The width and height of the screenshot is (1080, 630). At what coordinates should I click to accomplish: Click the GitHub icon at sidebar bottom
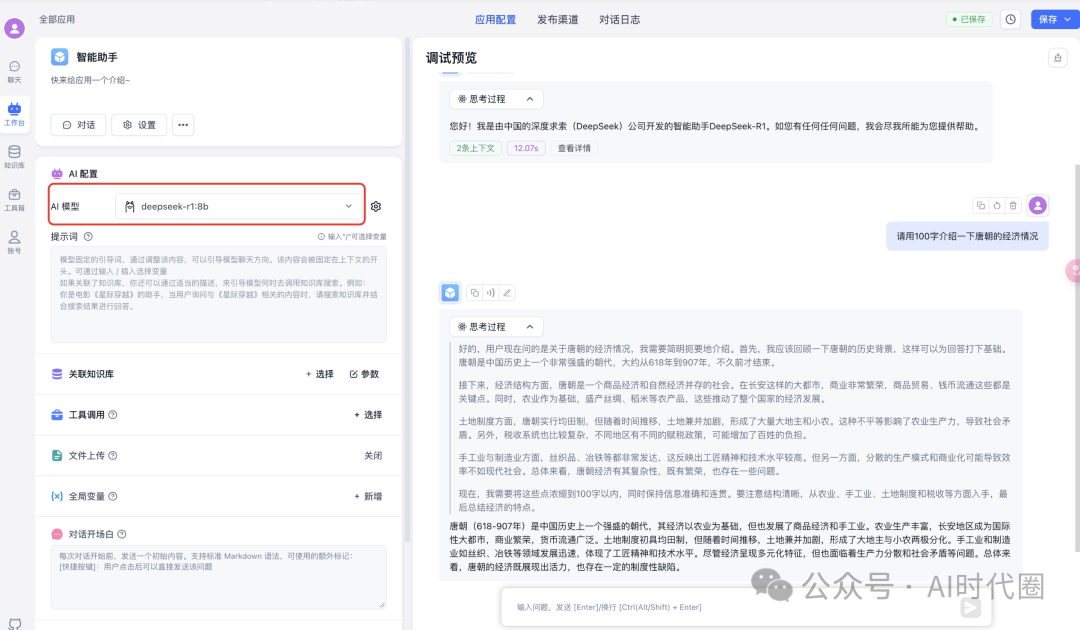(x=14, y=624)
